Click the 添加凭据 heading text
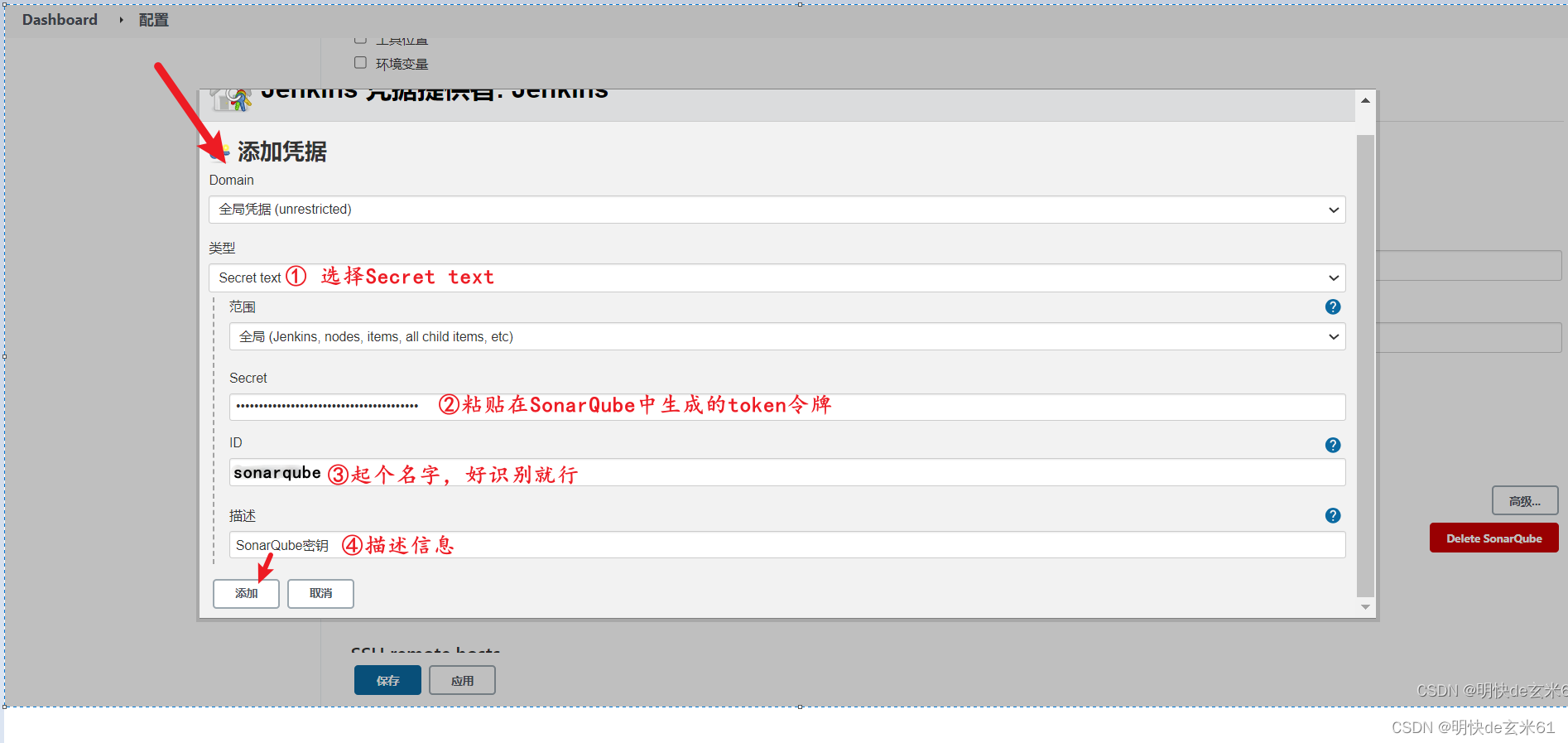1568x743 pixels. pos(281,152)
